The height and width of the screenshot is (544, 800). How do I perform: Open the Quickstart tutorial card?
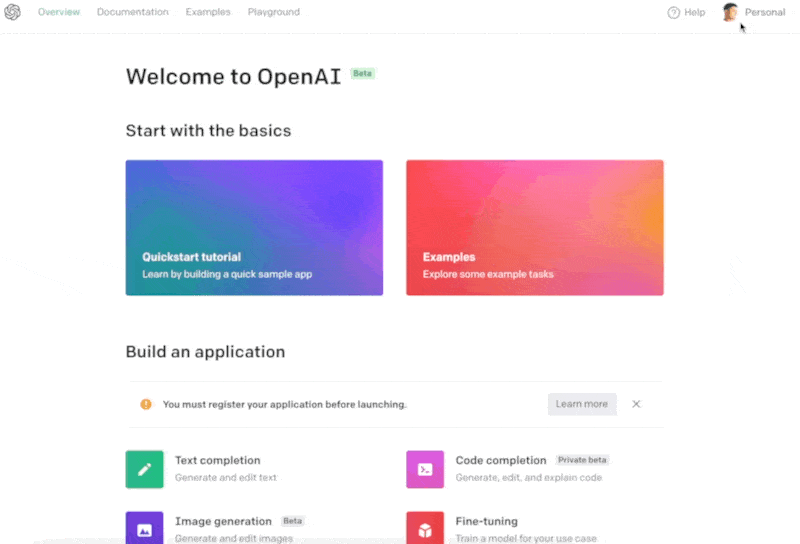(x=254, y=228)
